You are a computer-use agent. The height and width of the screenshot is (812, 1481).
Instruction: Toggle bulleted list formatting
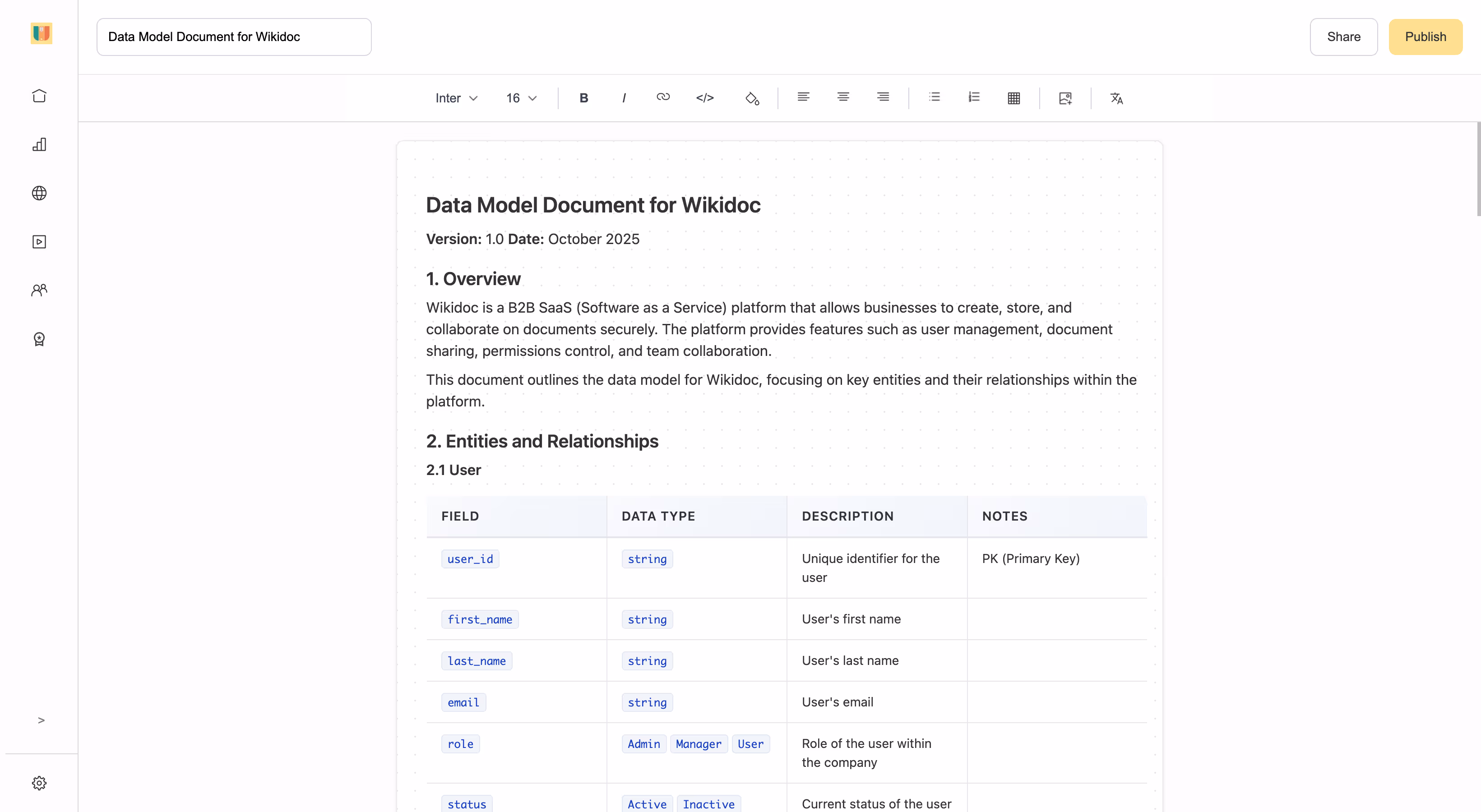(x=934, y=97)
